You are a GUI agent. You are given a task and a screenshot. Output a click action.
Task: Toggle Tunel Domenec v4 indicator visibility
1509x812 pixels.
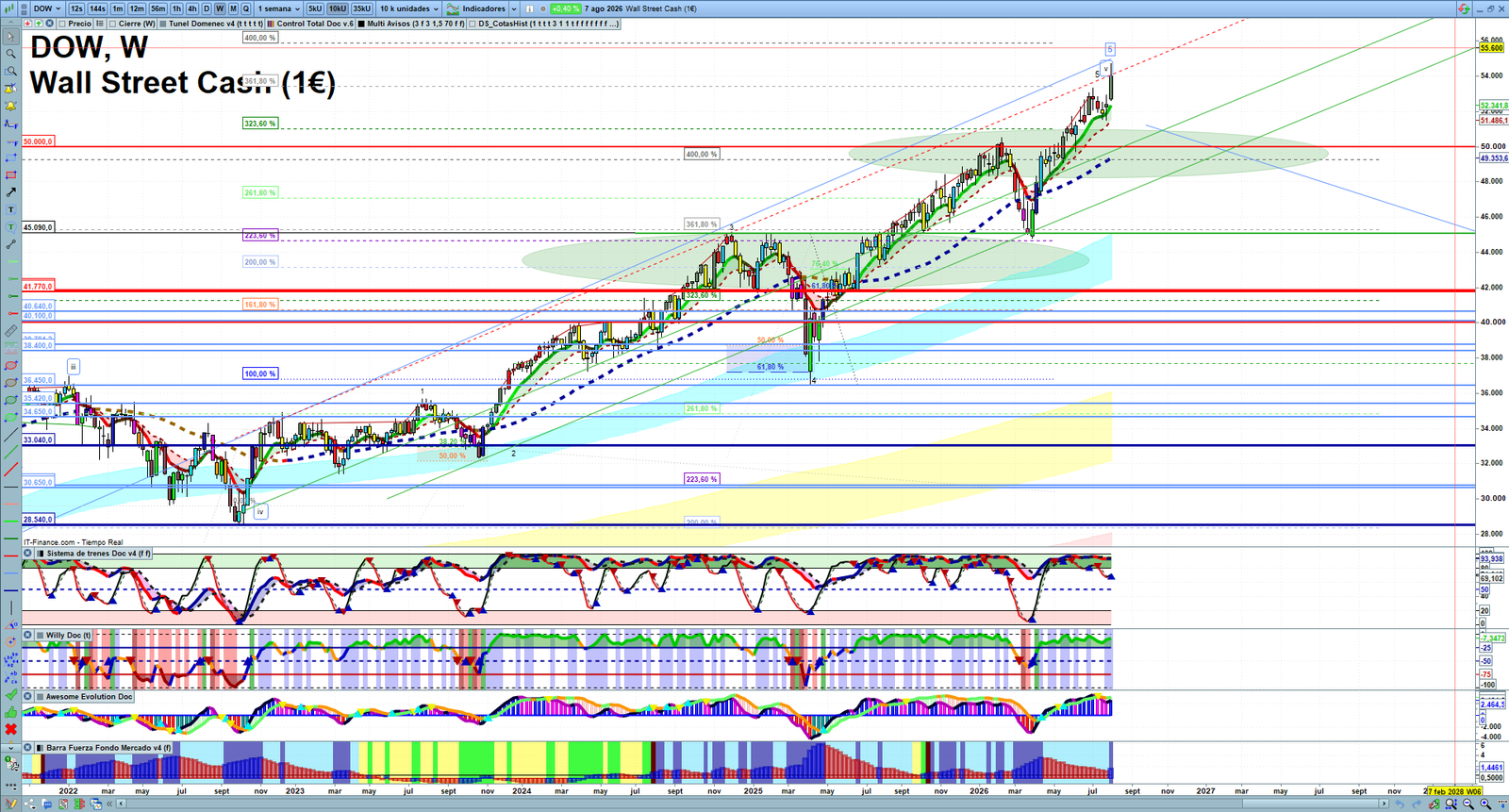(x=162, y=23)
